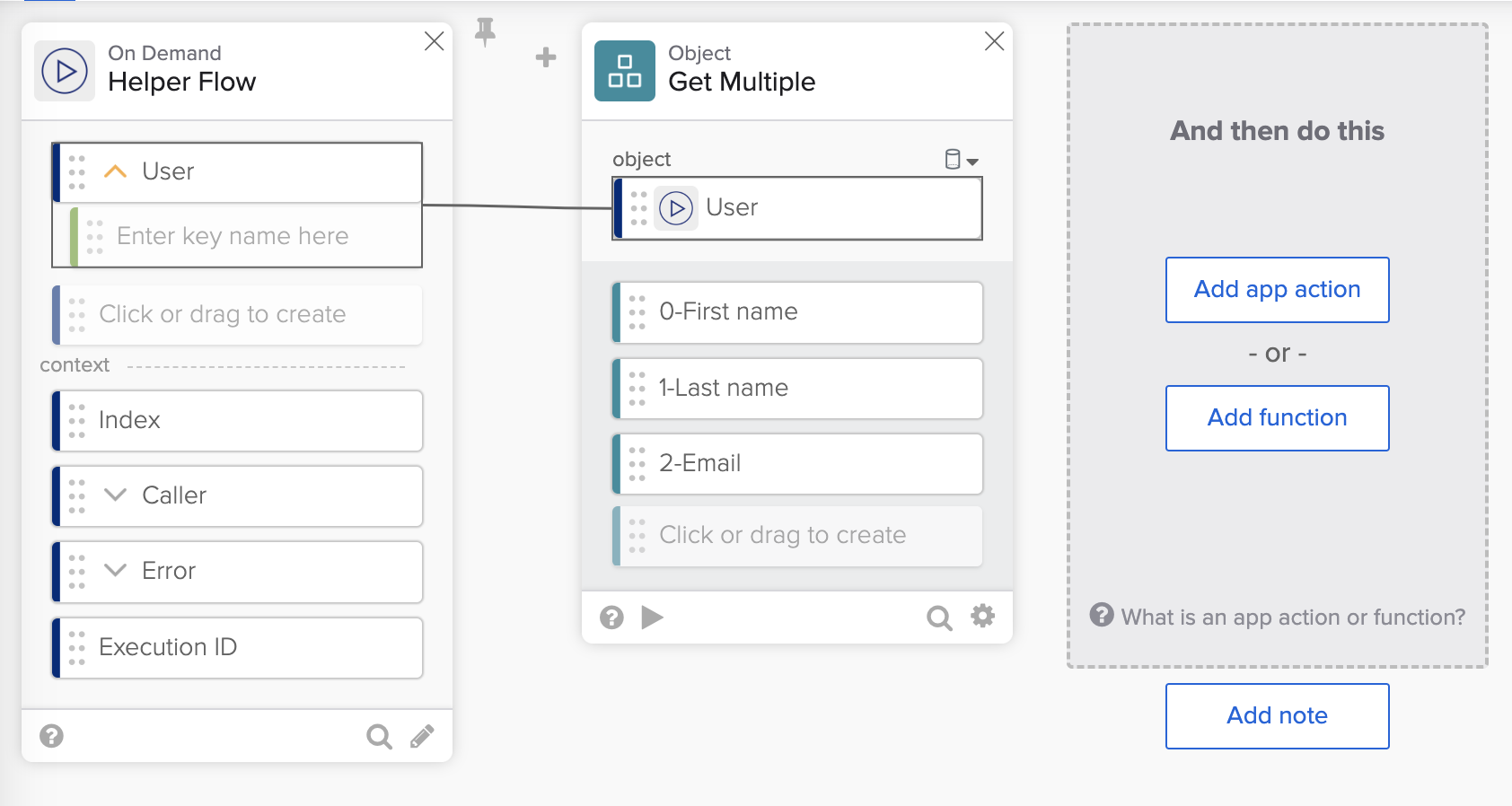Click the Add app action button
Image resolution: width=1512 pixels, height=806 pixels.
[x=1277, y=290]
